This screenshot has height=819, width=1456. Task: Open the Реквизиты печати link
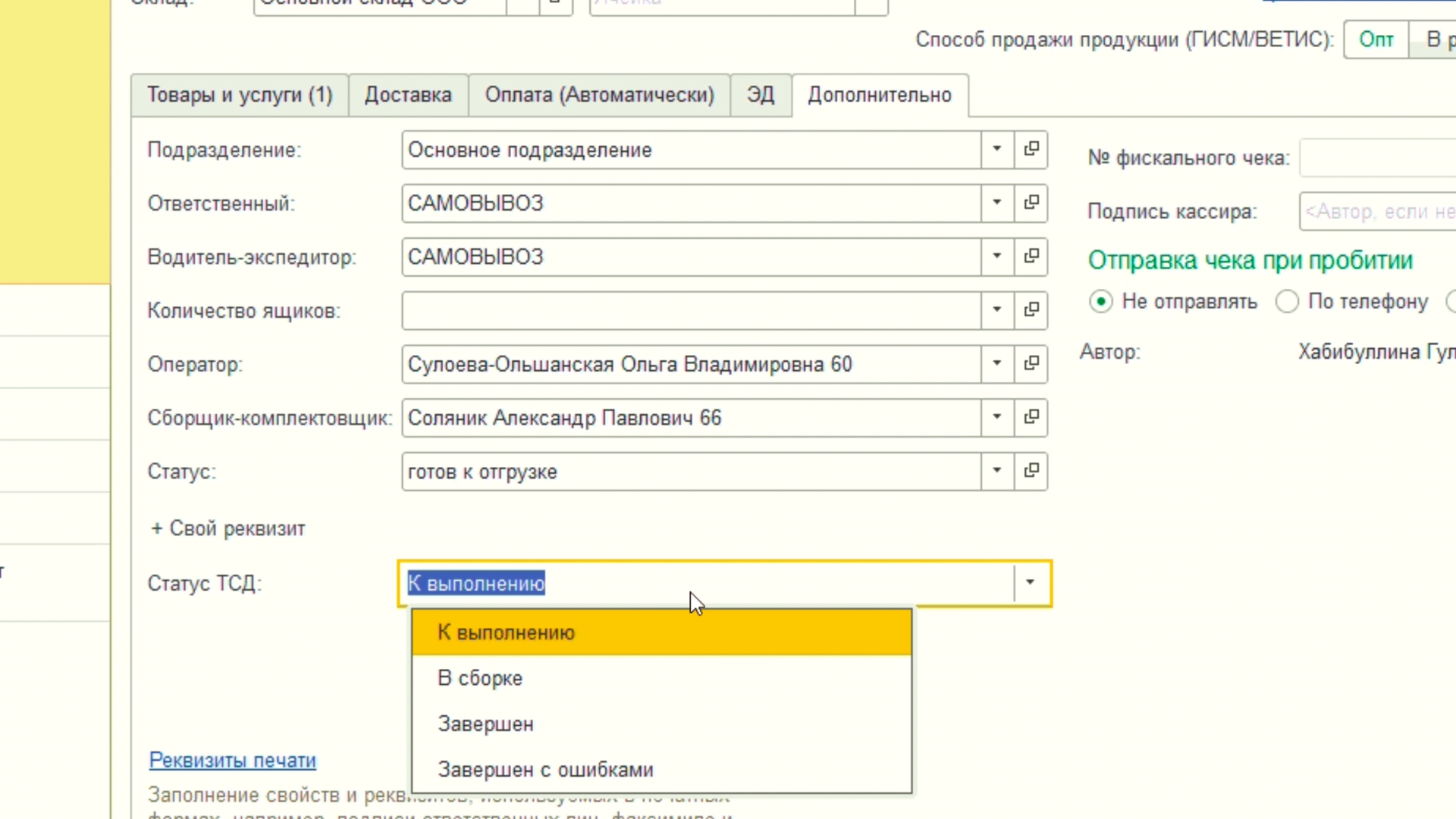(232, 761)
